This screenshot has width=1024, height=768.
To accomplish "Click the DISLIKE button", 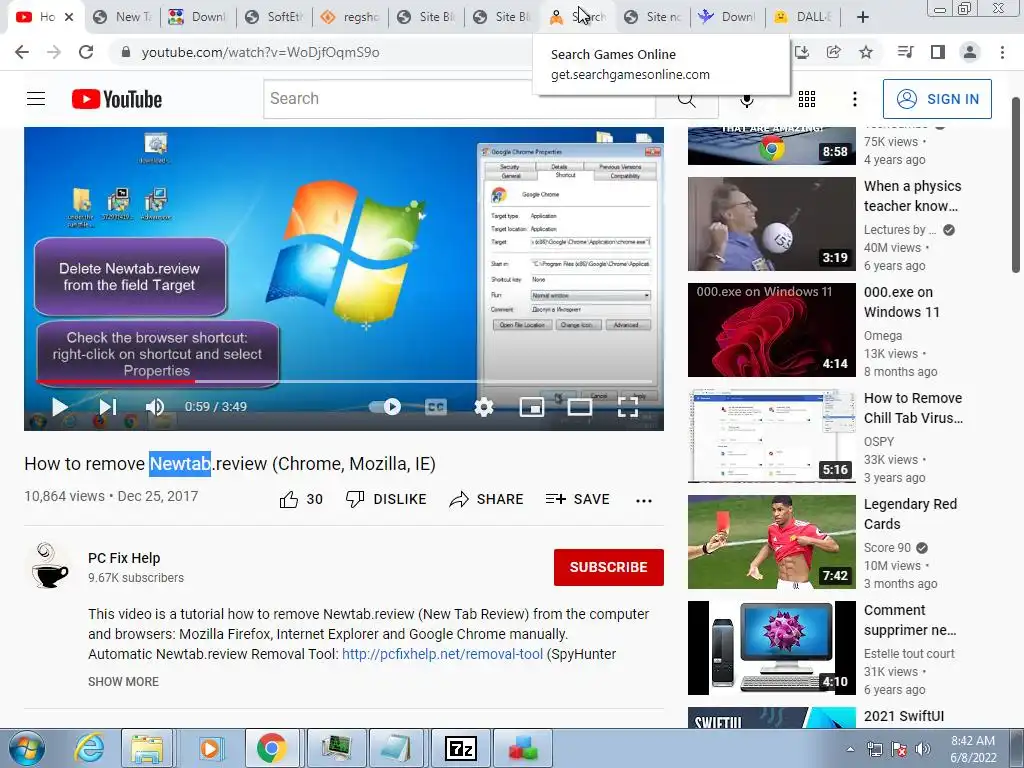I will [386, 500].
